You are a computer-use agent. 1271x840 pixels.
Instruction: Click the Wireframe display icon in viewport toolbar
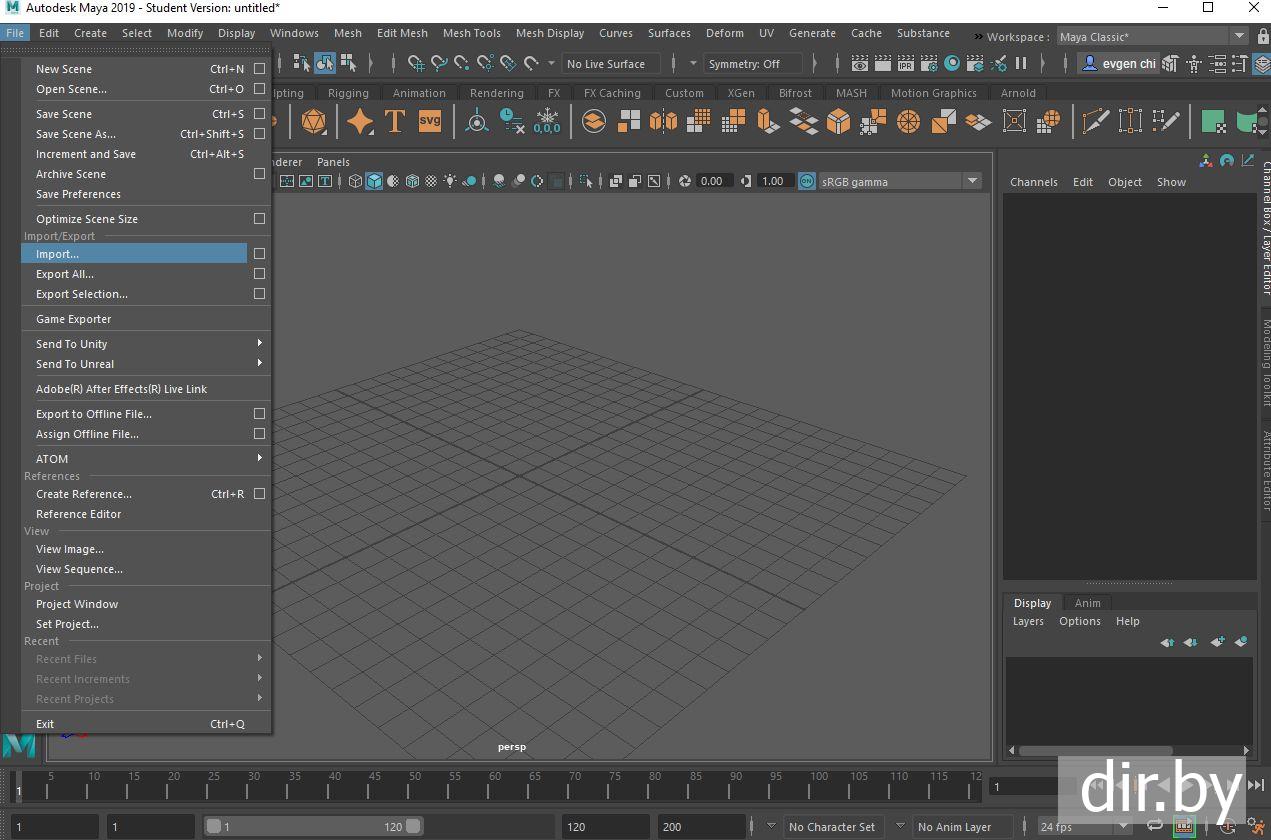pos(355,181)
